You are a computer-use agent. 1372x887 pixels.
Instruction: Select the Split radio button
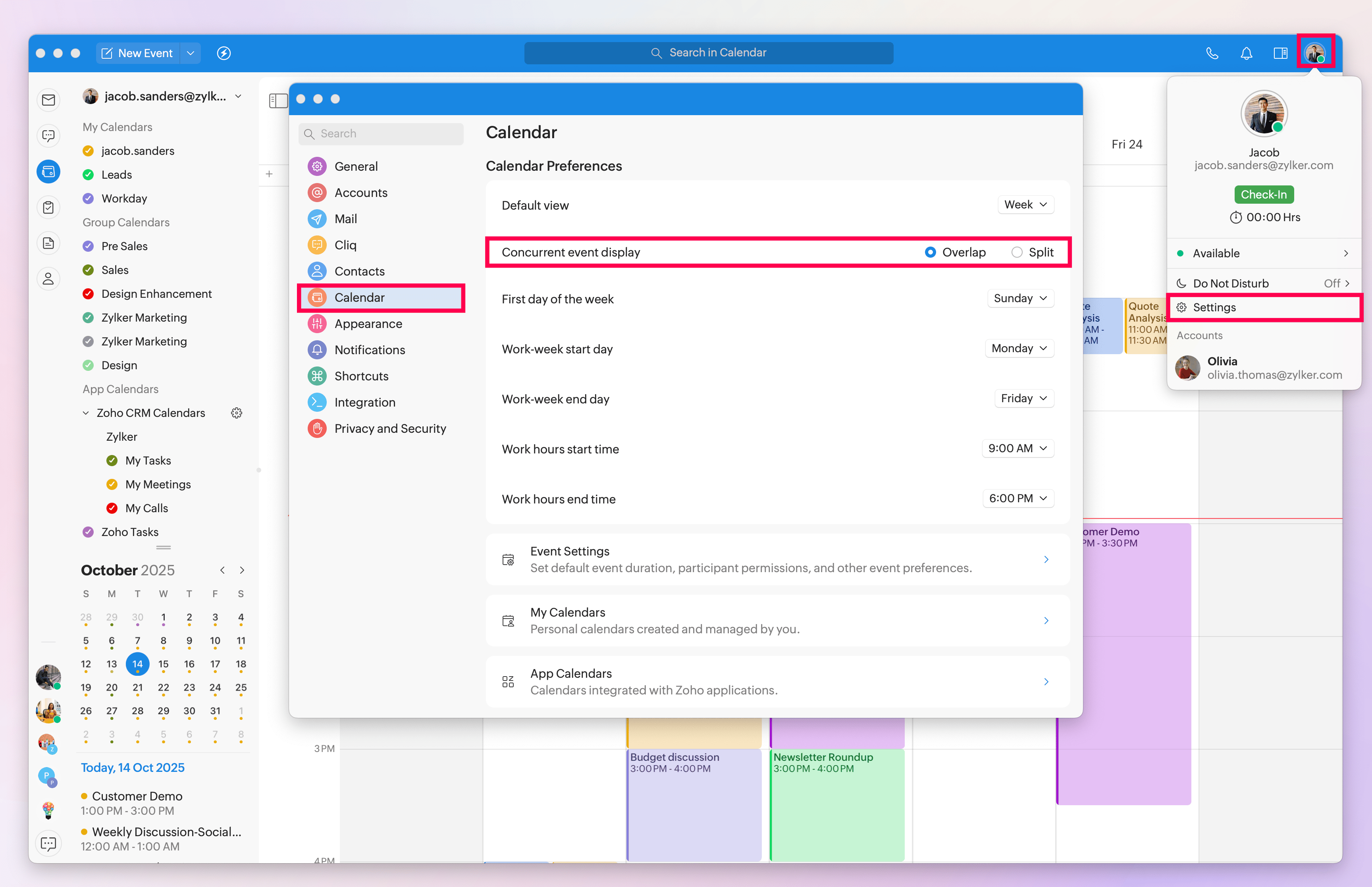click(1017, 252)
